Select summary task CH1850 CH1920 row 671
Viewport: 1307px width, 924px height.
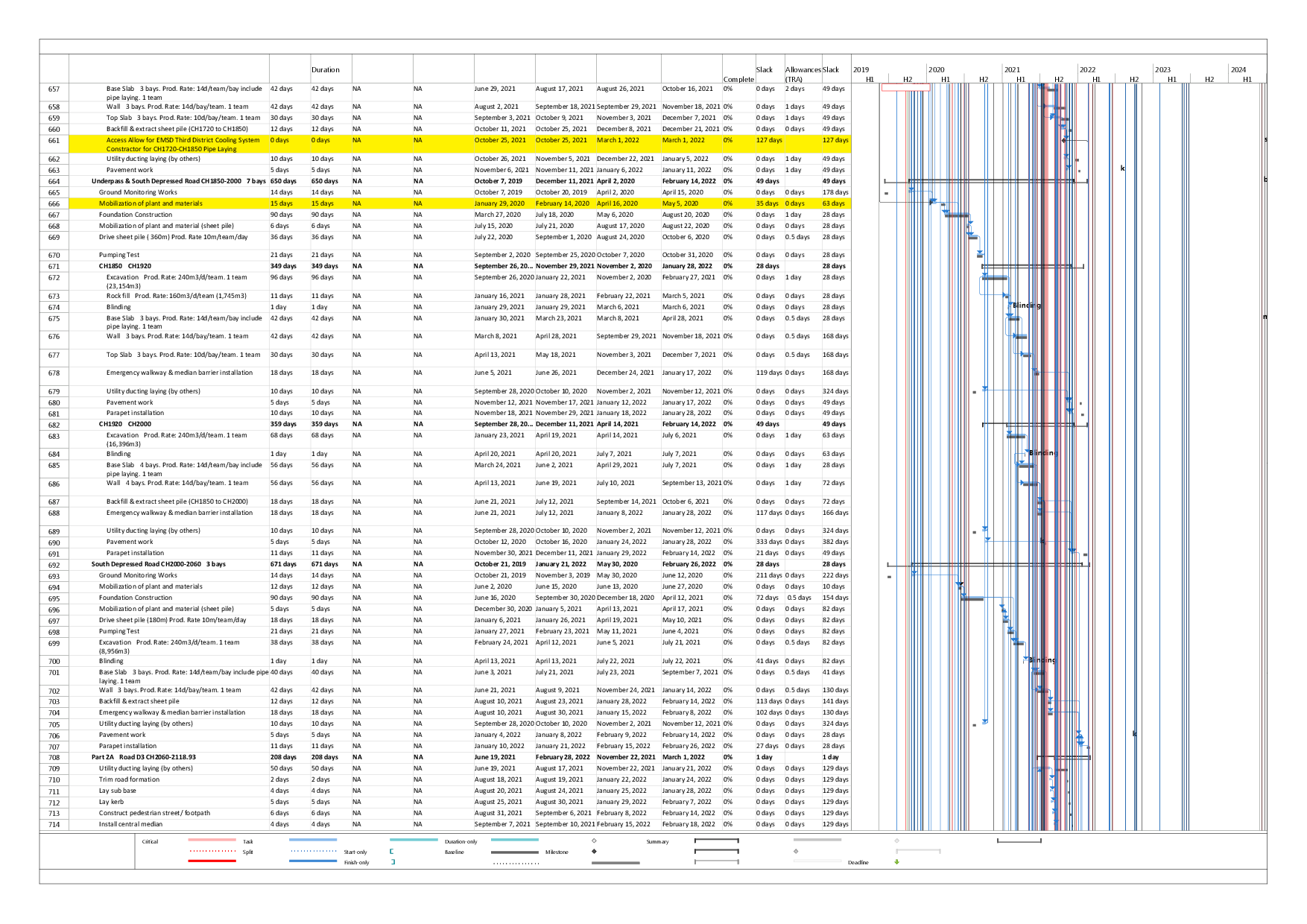pyautogui.click(x=125, y=266)
